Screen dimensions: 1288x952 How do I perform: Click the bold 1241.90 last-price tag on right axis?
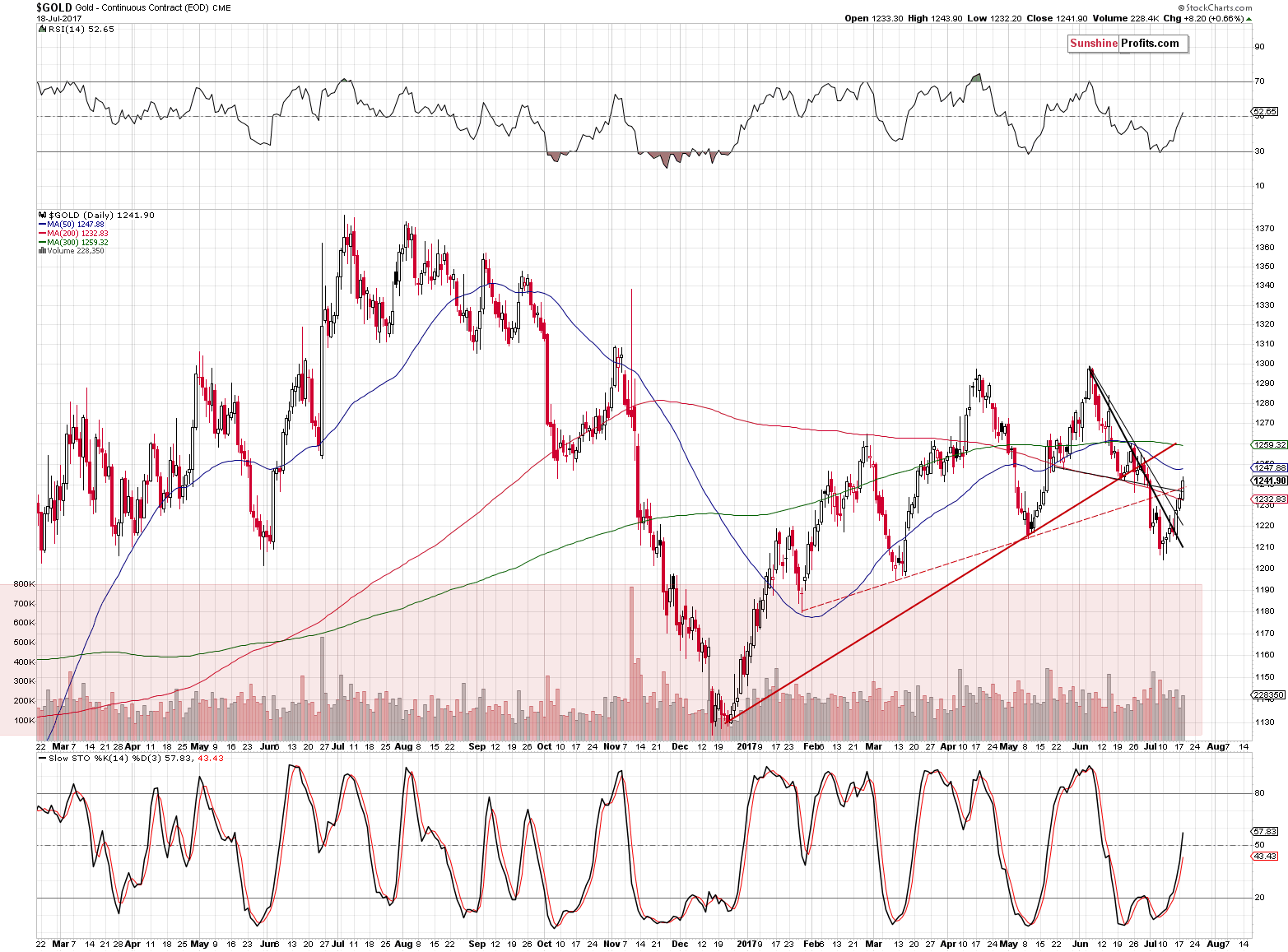[x=1270, y=481]
